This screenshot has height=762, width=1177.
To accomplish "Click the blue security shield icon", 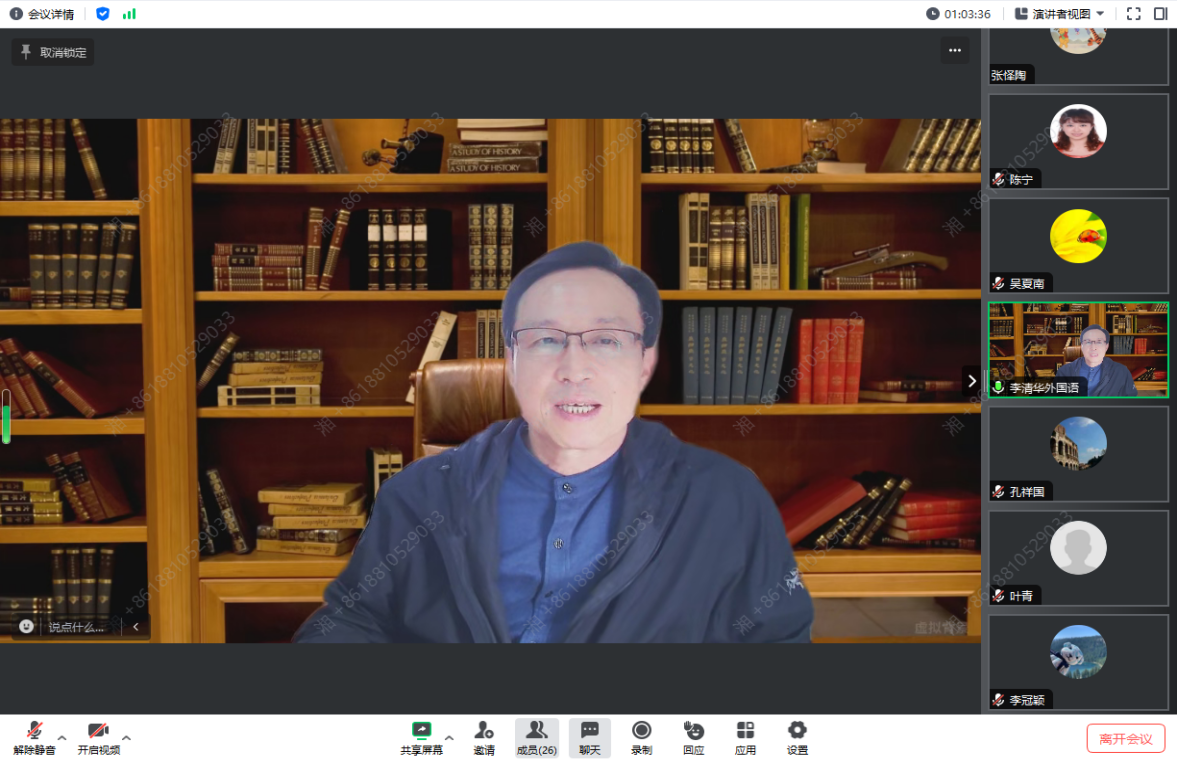I will [103, 14].
